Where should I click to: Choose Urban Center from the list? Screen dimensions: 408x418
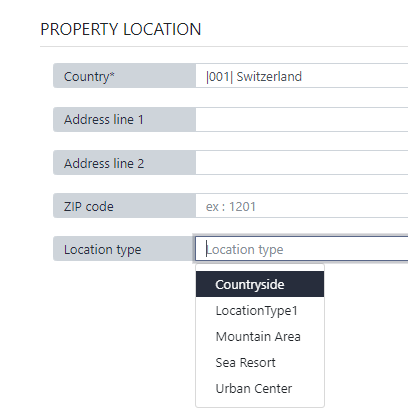(260, 388)
